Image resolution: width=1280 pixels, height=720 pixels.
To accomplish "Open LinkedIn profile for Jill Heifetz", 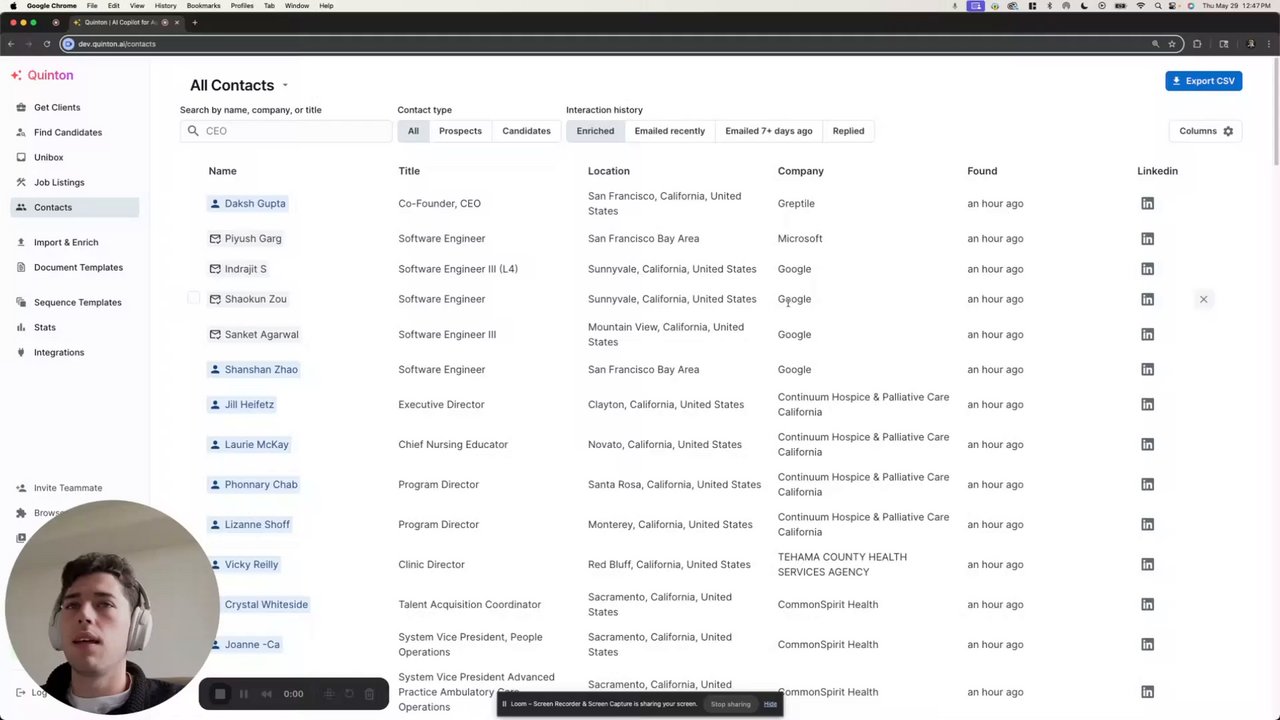I will coord(1147,404).
